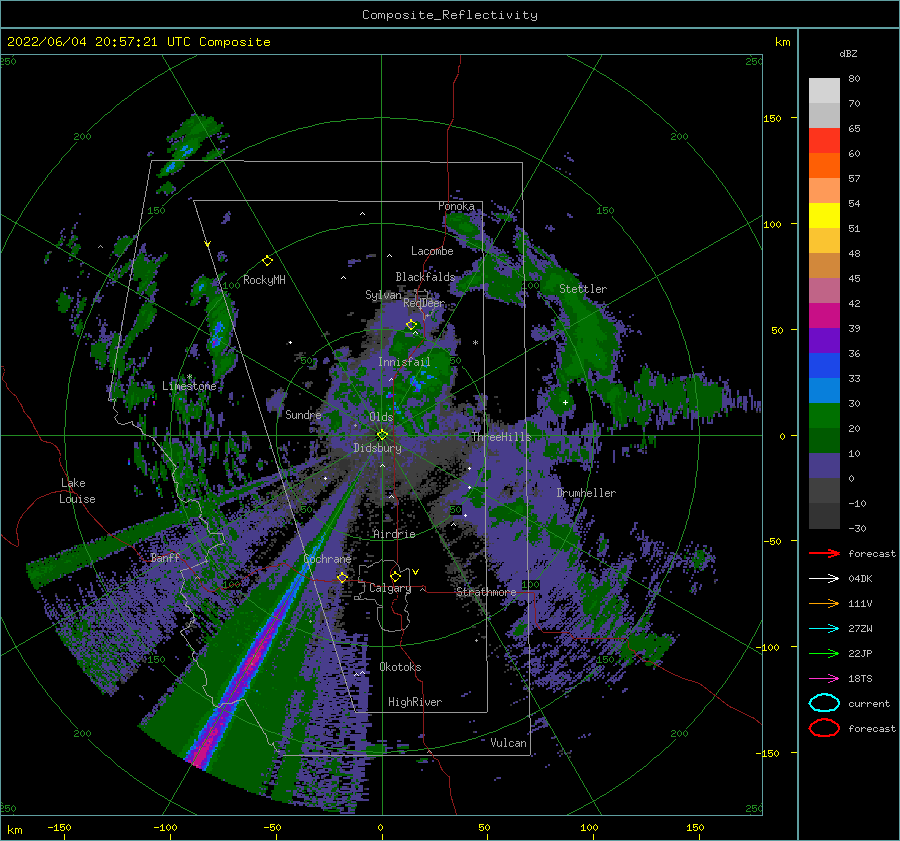Click the purple 36-39 dBZ swatch

point(824,340)
